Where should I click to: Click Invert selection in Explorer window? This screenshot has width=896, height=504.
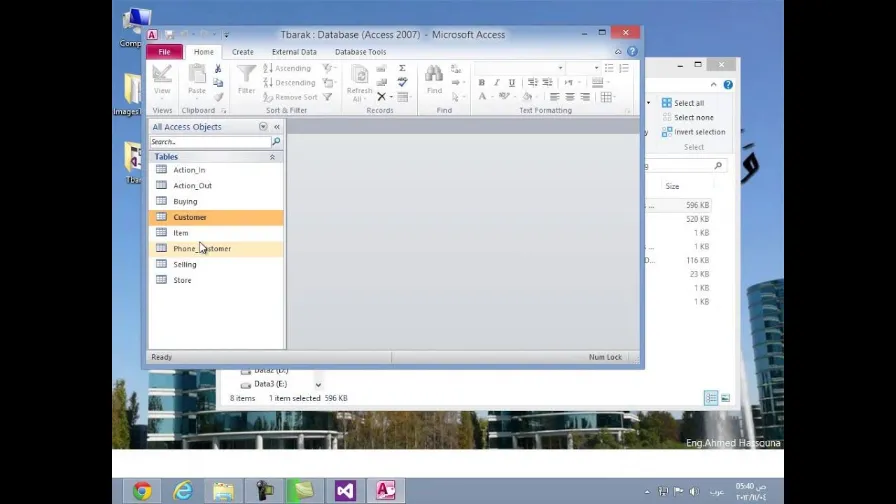tap(693, 131)
